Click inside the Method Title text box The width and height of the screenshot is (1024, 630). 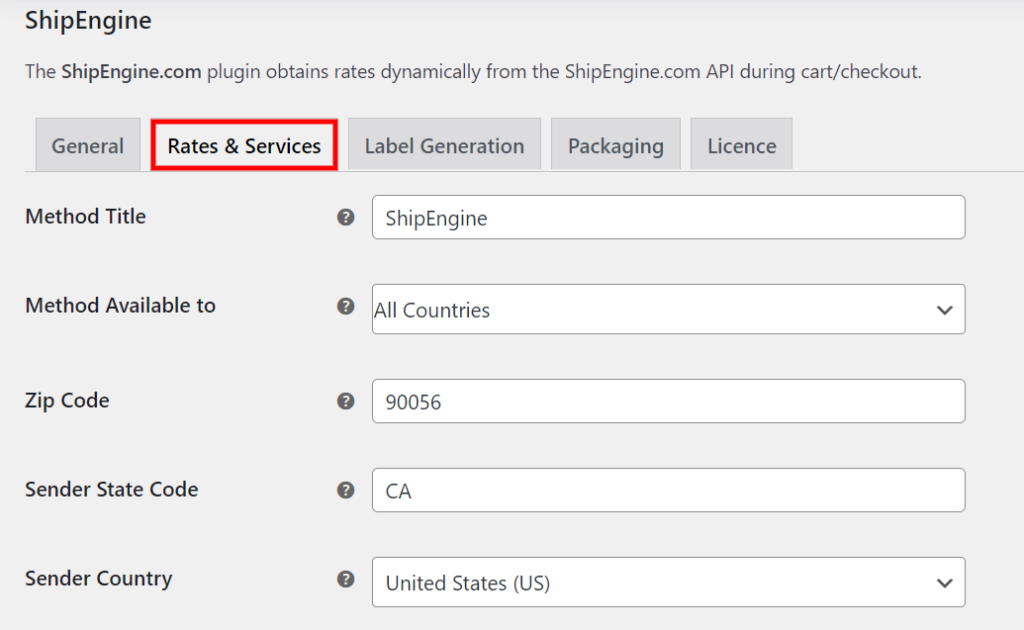tap(667, 217)
